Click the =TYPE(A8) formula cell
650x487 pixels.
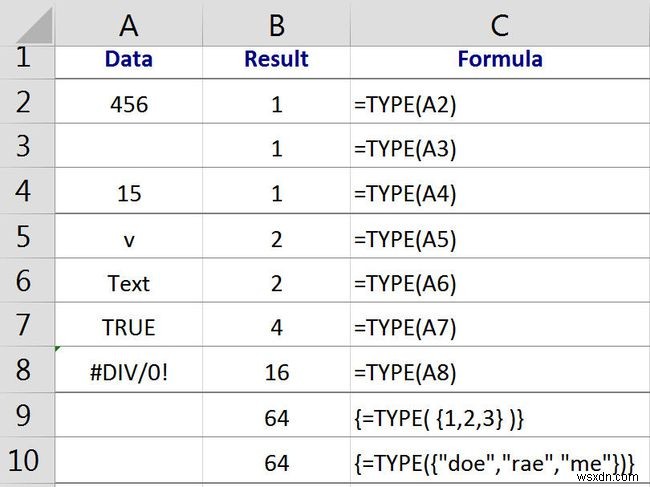click(499, 373)
